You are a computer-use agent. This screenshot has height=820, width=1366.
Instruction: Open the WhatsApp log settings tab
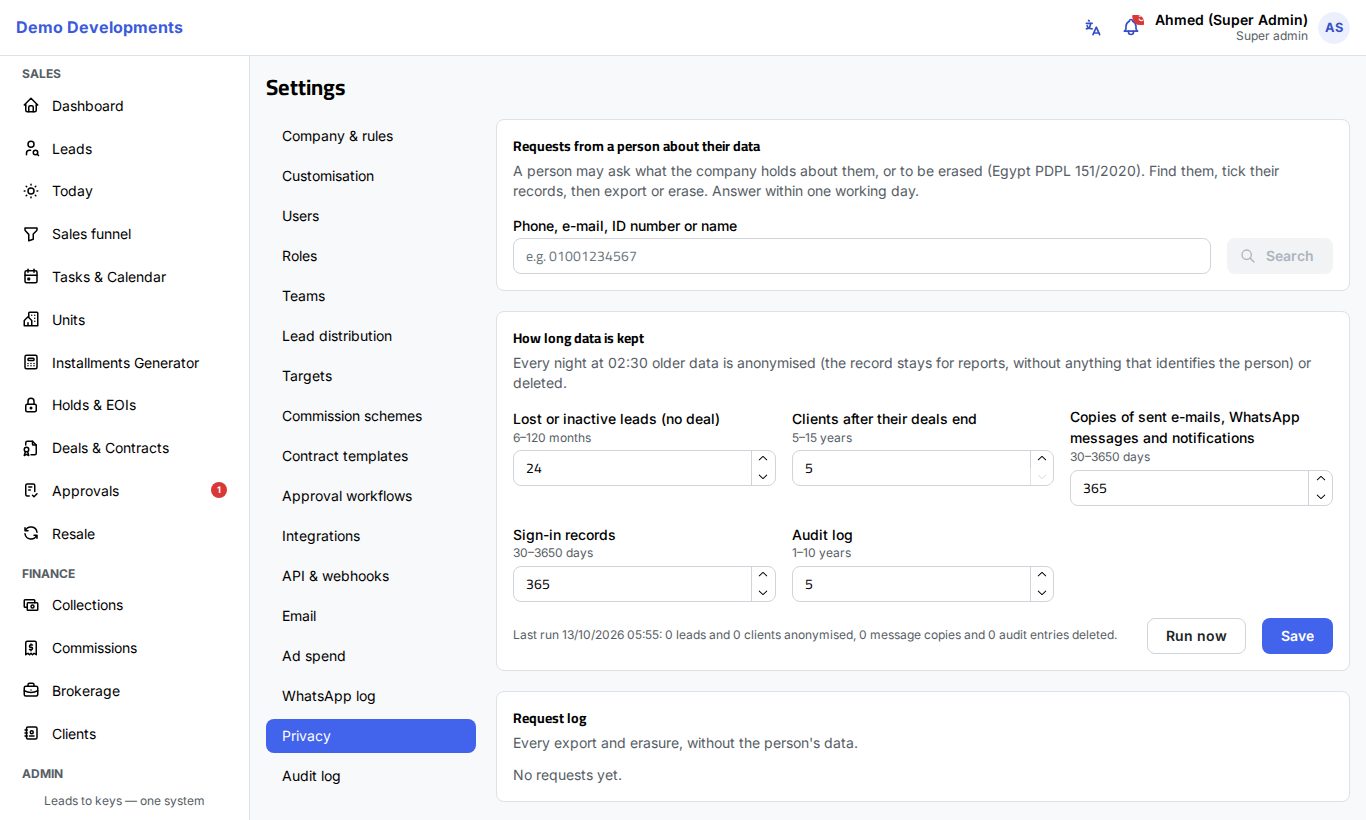point(371,696)
